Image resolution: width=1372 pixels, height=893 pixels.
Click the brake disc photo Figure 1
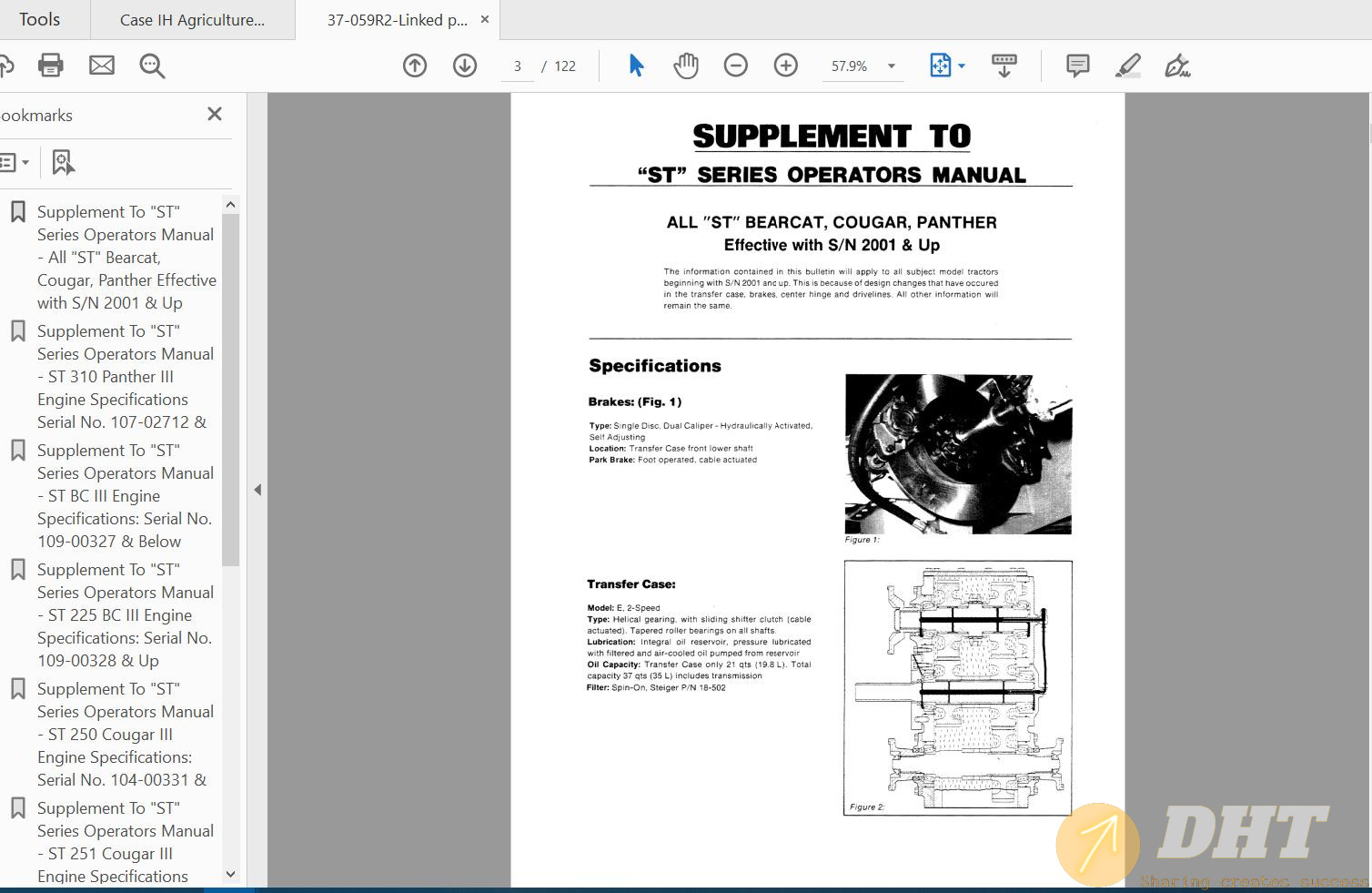coord(958,453)
